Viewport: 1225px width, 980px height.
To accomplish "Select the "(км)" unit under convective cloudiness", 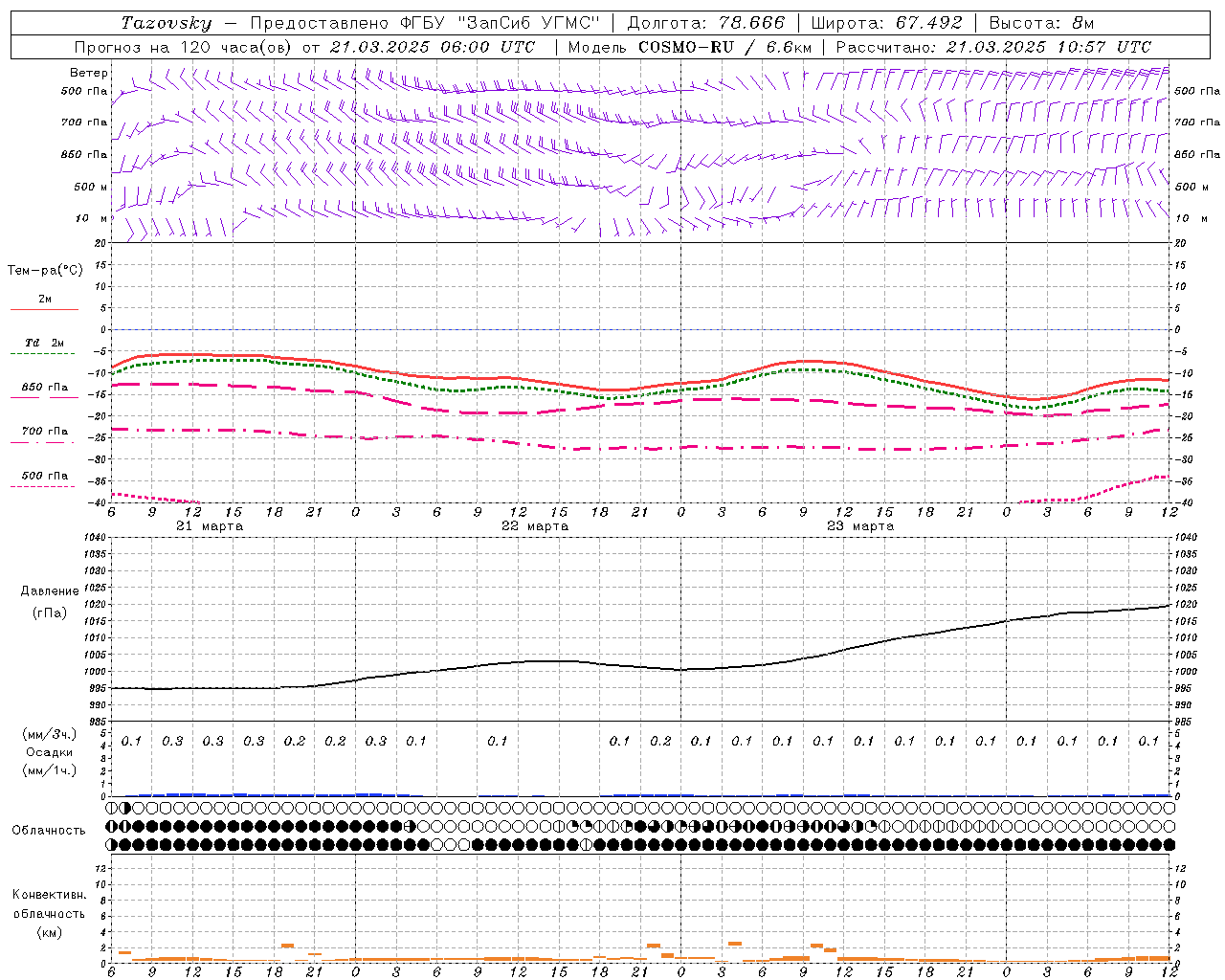I will click(x=50, y=932).
